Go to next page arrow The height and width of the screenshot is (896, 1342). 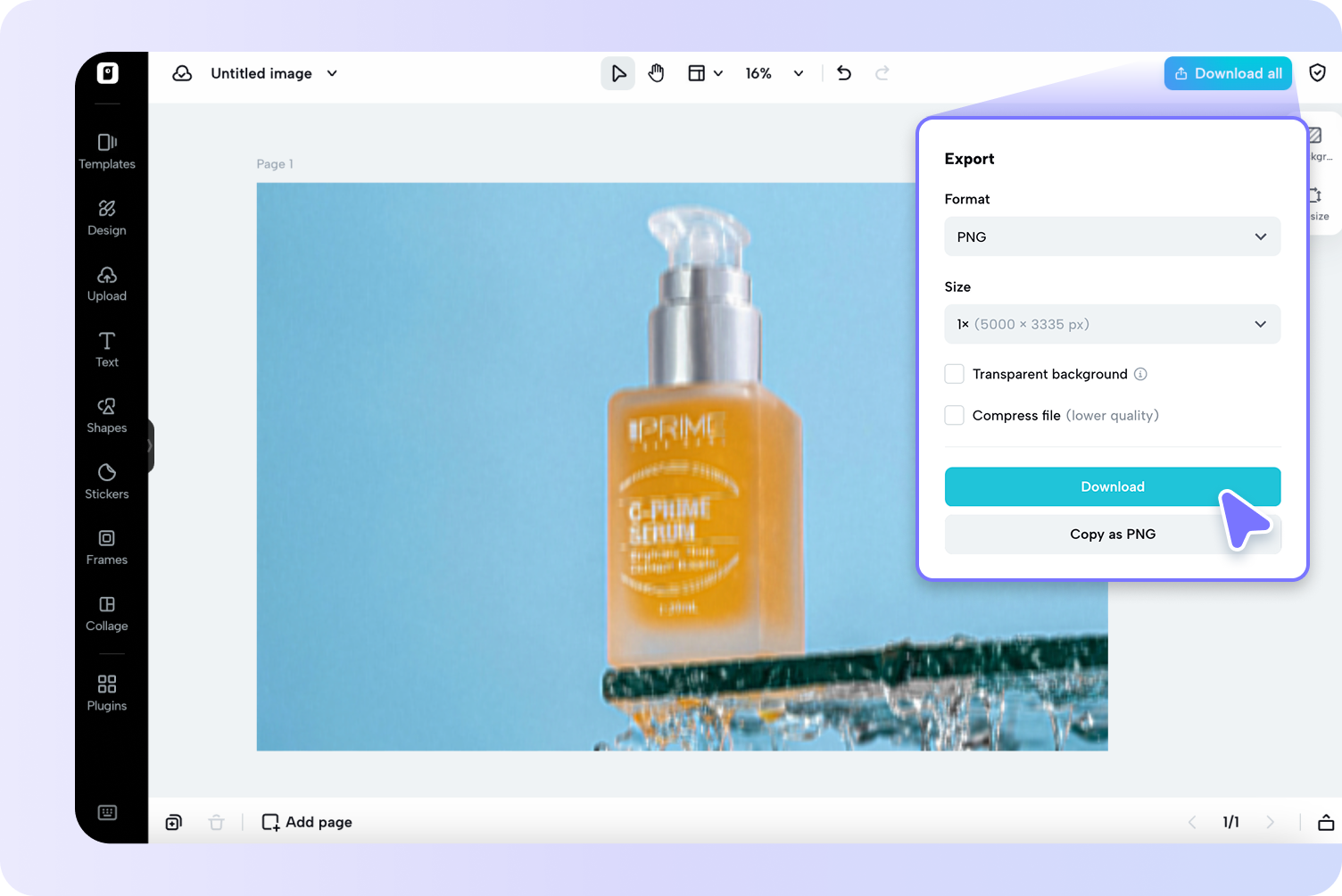pos(1270,822)
